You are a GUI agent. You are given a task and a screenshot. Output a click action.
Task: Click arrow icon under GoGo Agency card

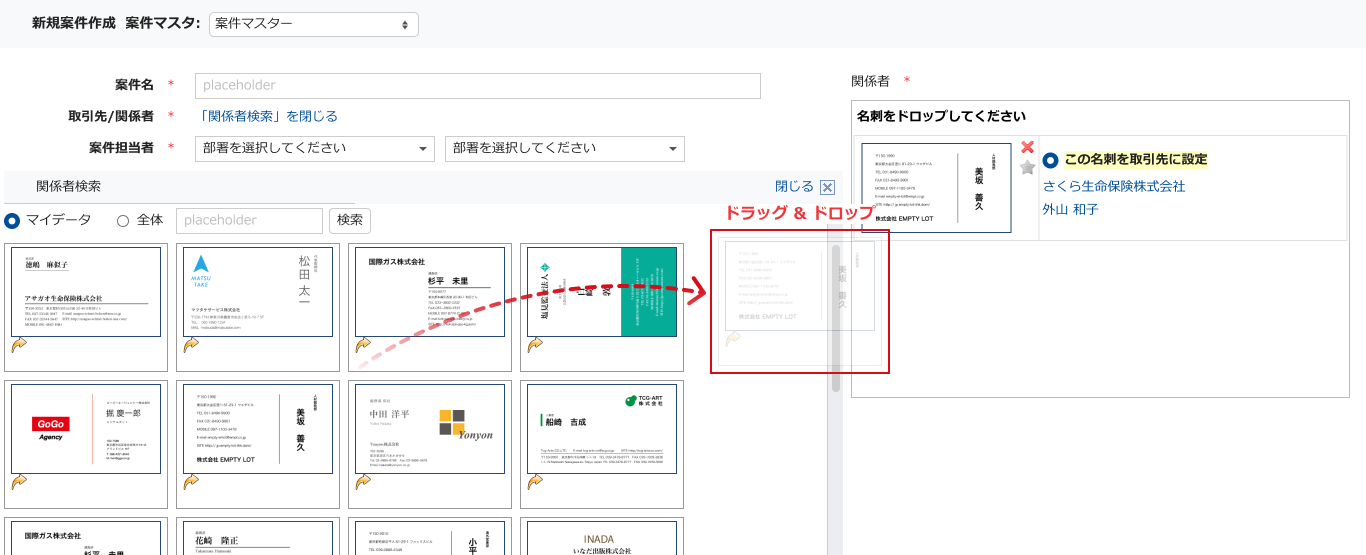pyautogui.click(x=19, y=482)
